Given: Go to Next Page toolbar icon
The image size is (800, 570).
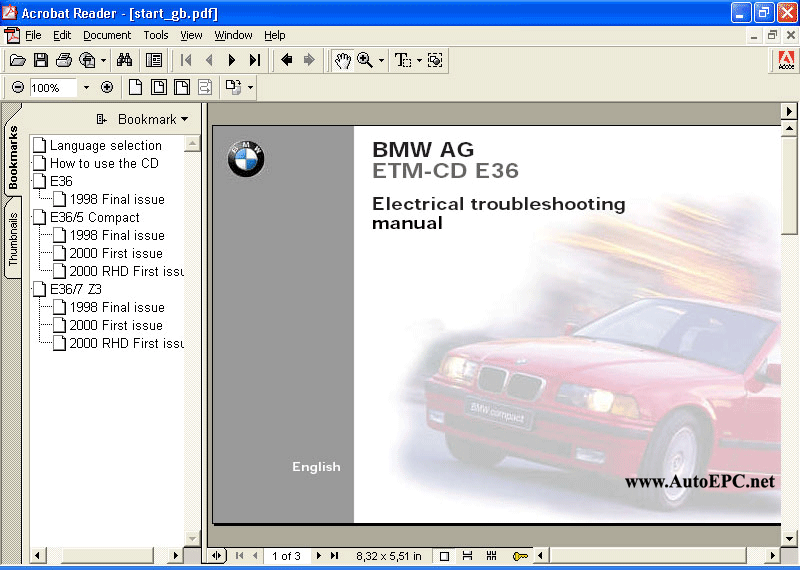Looking at the screenshot, I should [232, 60].
